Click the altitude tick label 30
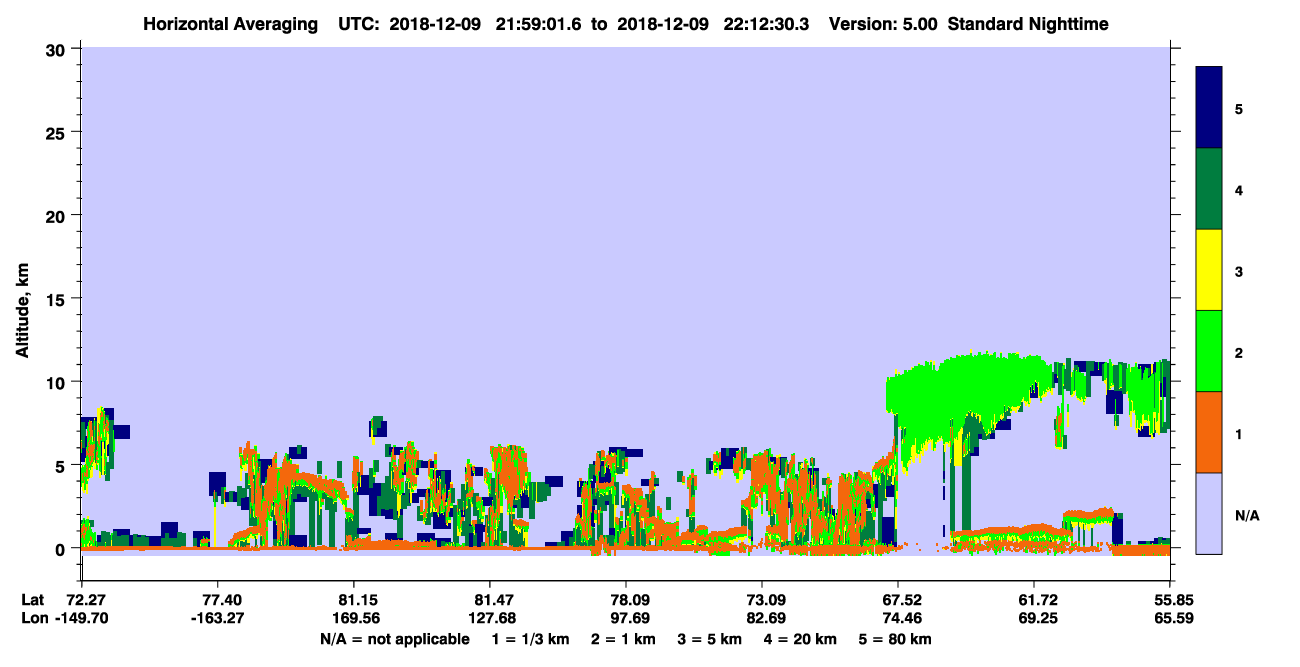The width and height of the screenshot is (1300, 667). (x=57, y=49)
